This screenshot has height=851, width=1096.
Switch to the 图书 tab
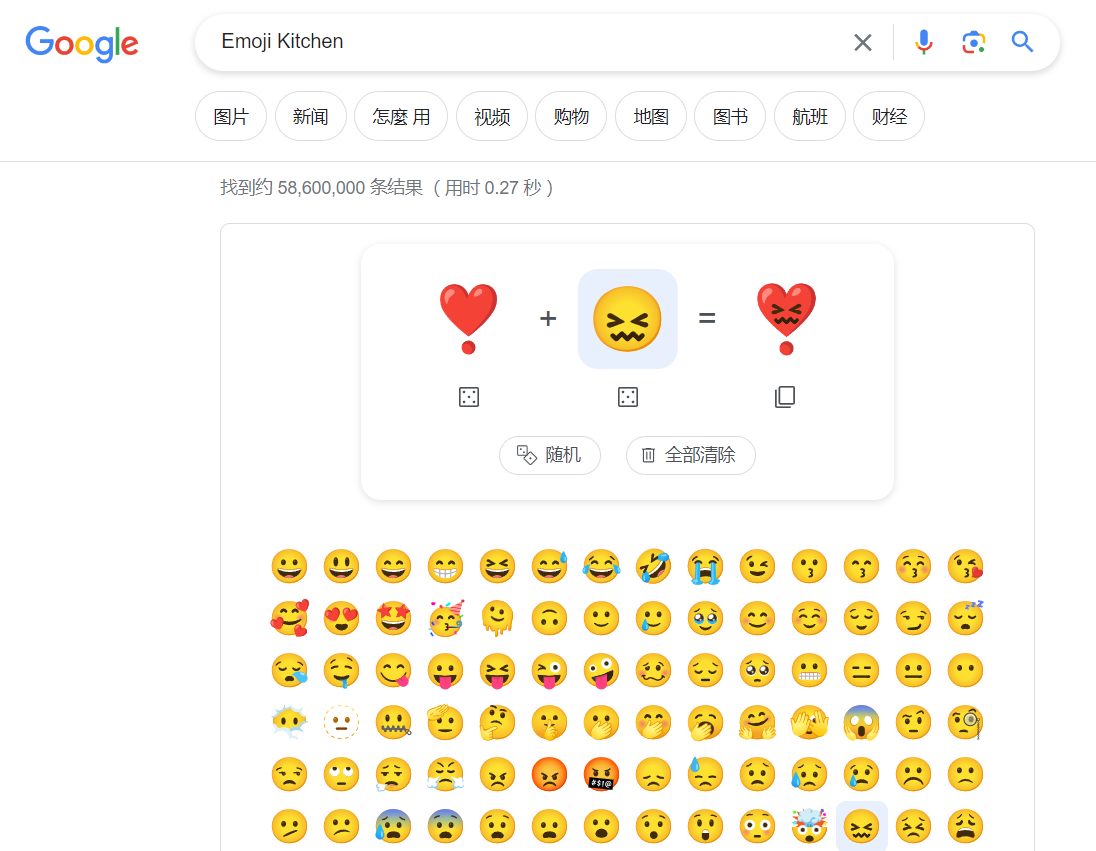[x=730, y=116]
